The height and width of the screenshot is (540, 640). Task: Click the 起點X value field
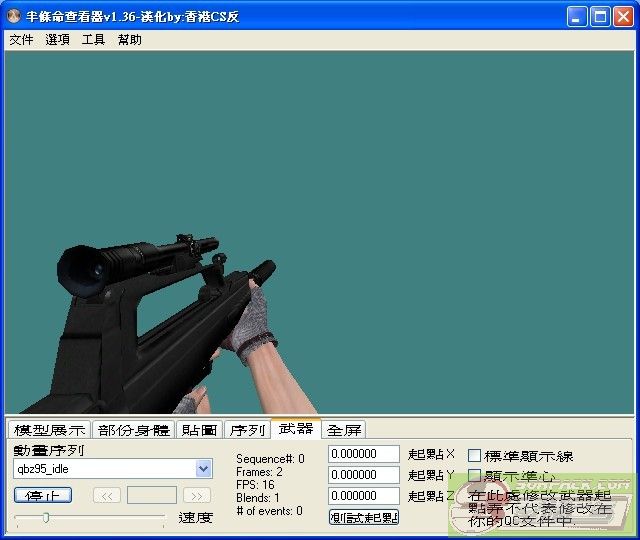pyautogui.click(x=364, y=454)
